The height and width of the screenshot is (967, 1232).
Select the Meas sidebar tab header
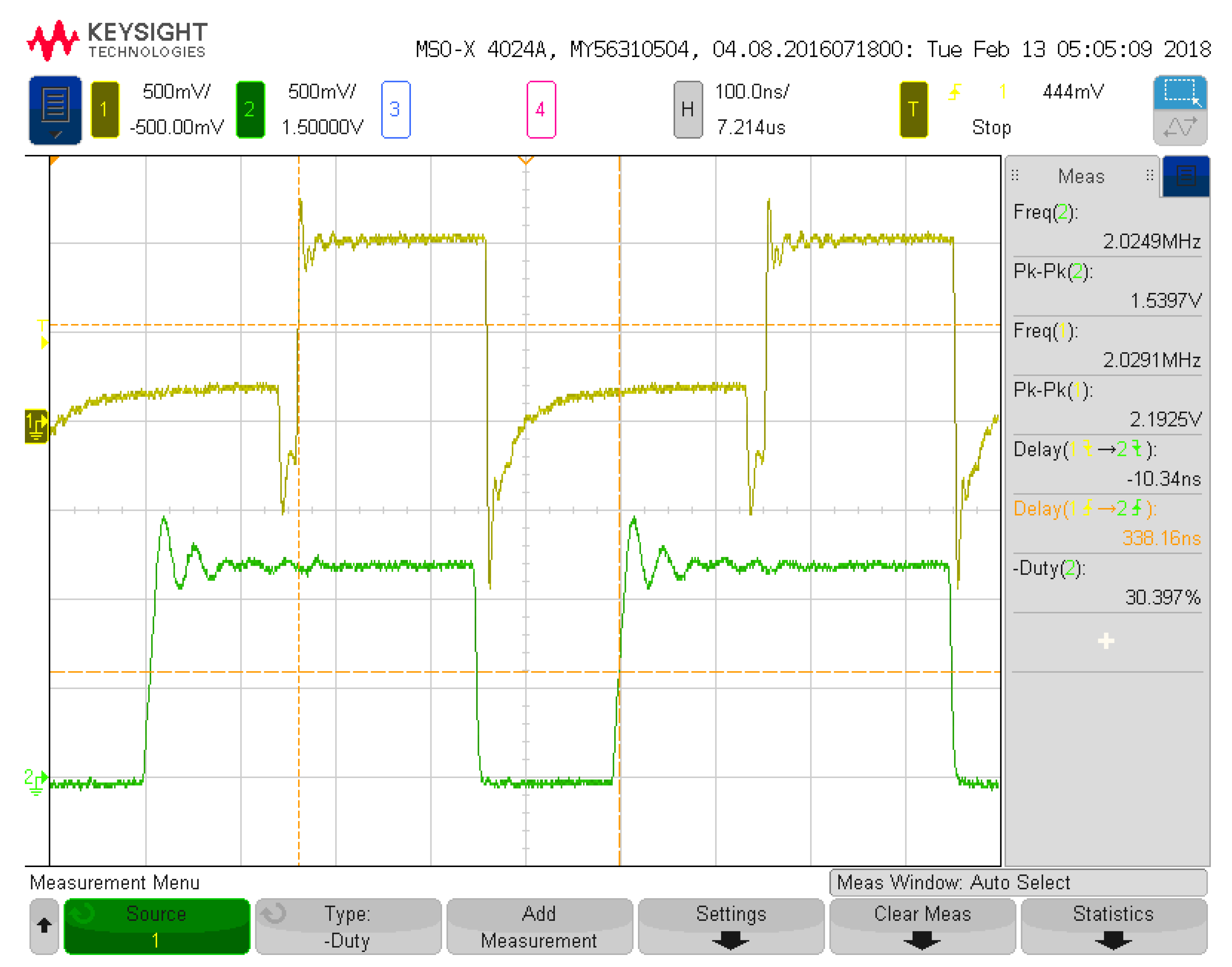[1081, 176]
